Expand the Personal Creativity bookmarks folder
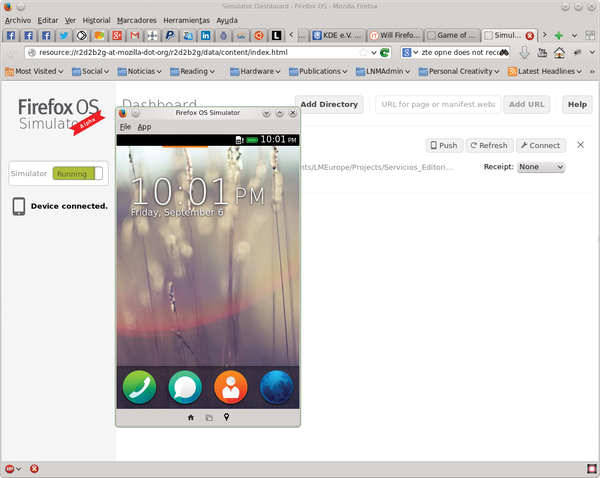600x478 pixels. tap(459, 71)
